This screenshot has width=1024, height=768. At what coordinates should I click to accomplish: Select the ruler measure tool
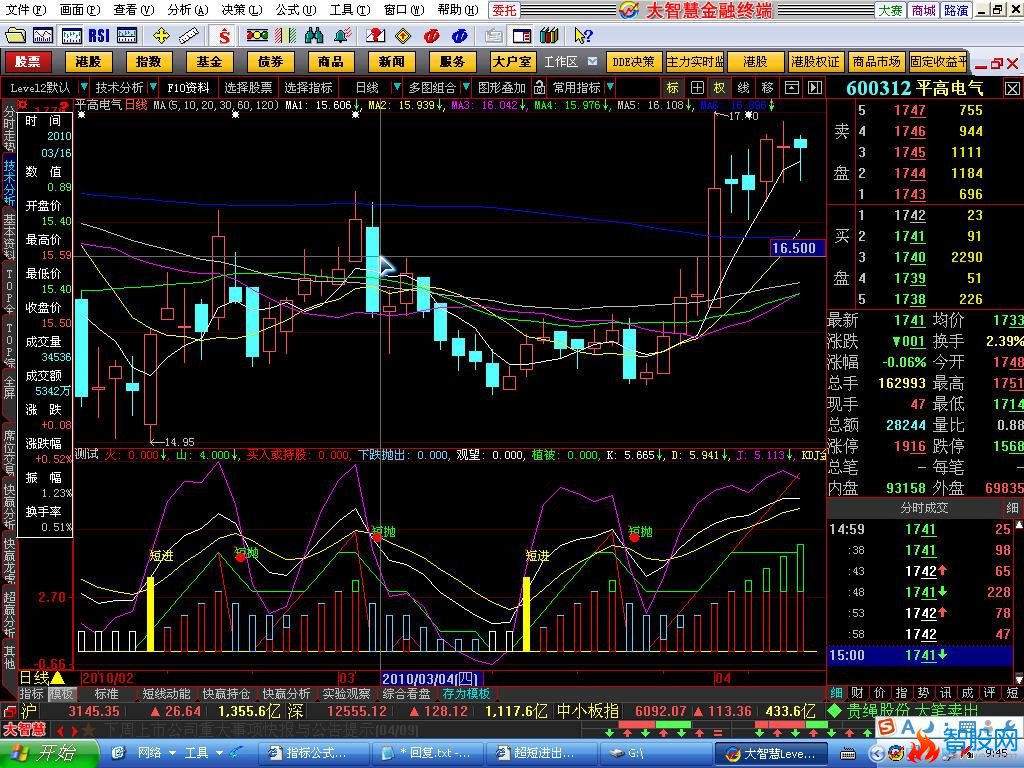pyautogui.click(x=189, y=35)
